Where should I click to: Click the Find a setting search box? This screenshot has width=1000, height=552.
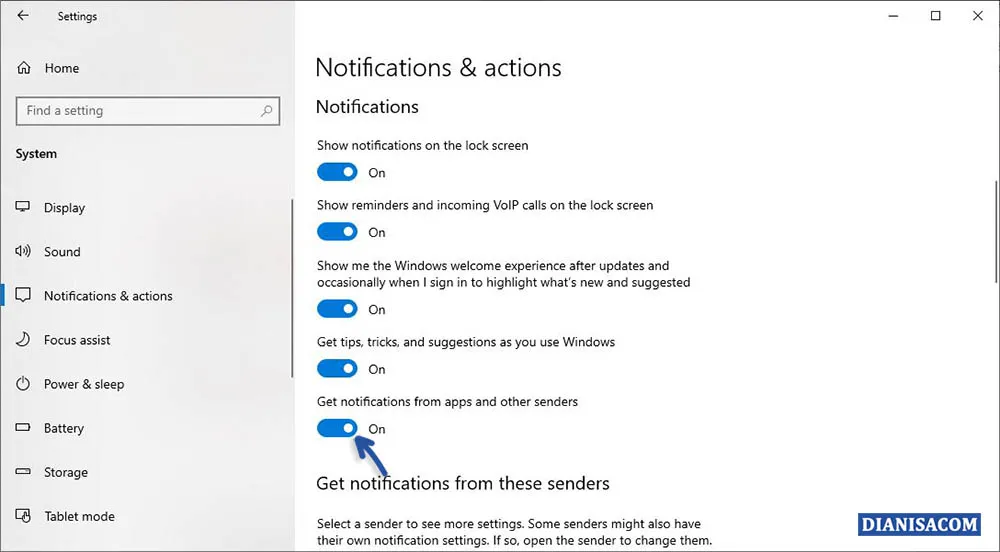coord(148,111)
